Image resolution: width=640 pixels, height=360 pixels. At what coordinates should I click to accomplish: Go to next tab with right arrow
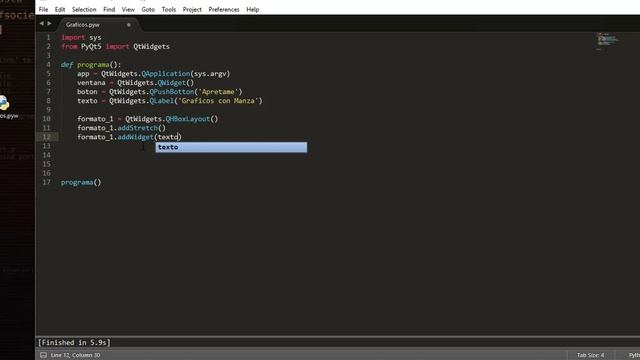(49, 24)
